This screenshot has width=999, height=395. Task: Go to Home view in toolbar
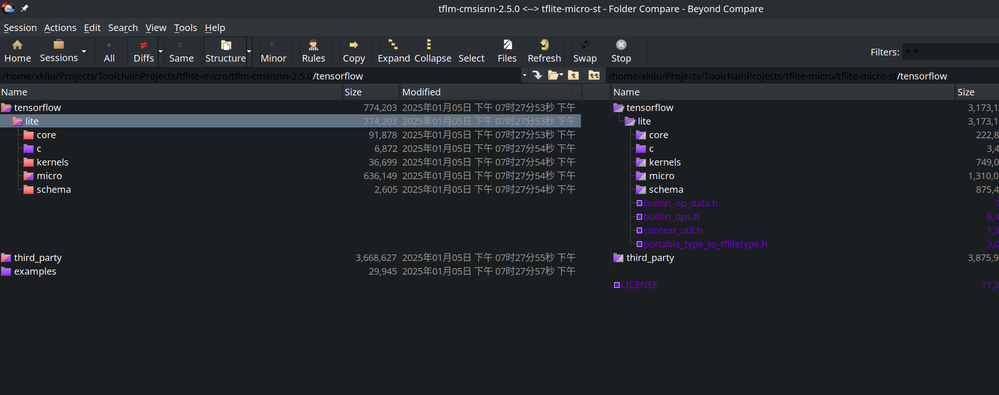click(17, 51)
